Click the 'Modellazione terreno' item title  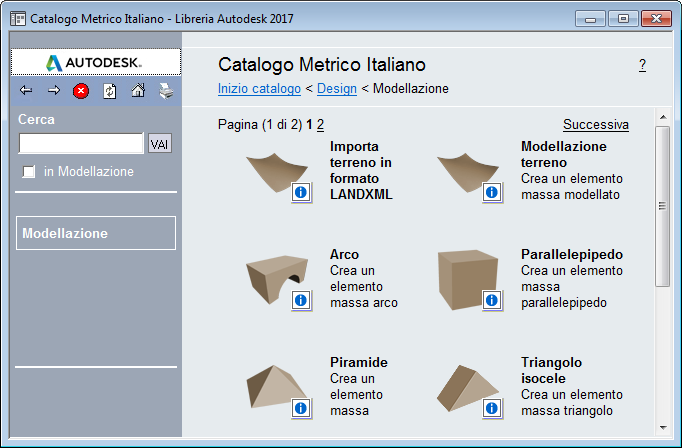click(x=564, y=154)
